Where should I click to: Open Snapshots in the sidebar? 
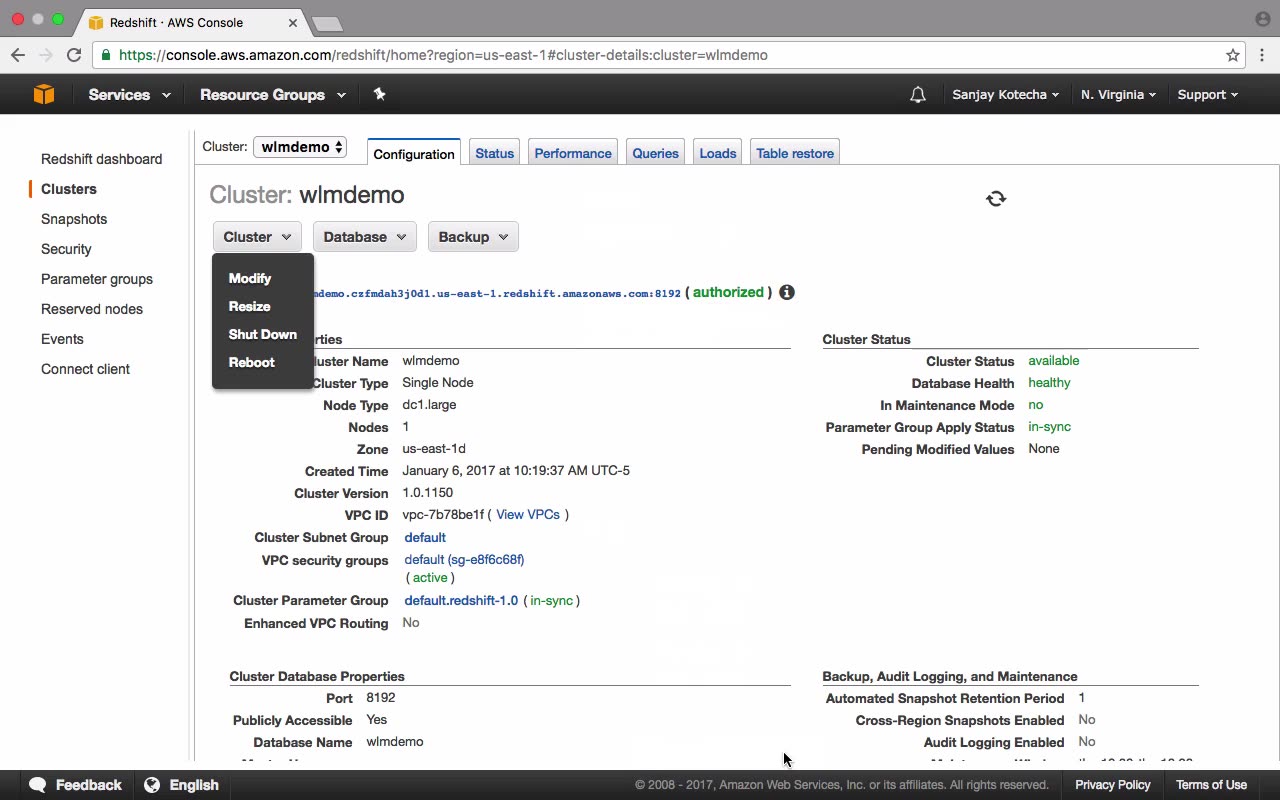[x=74, y=219]
